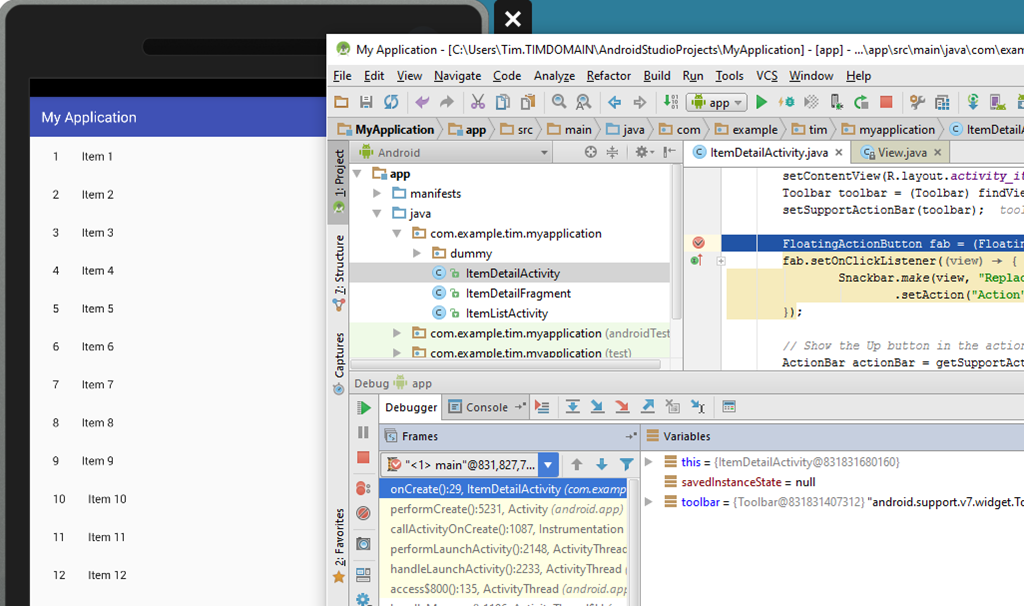Click MyApplication breadcrumb in navigation bar

pyautogui.click(x=386, y=129)
